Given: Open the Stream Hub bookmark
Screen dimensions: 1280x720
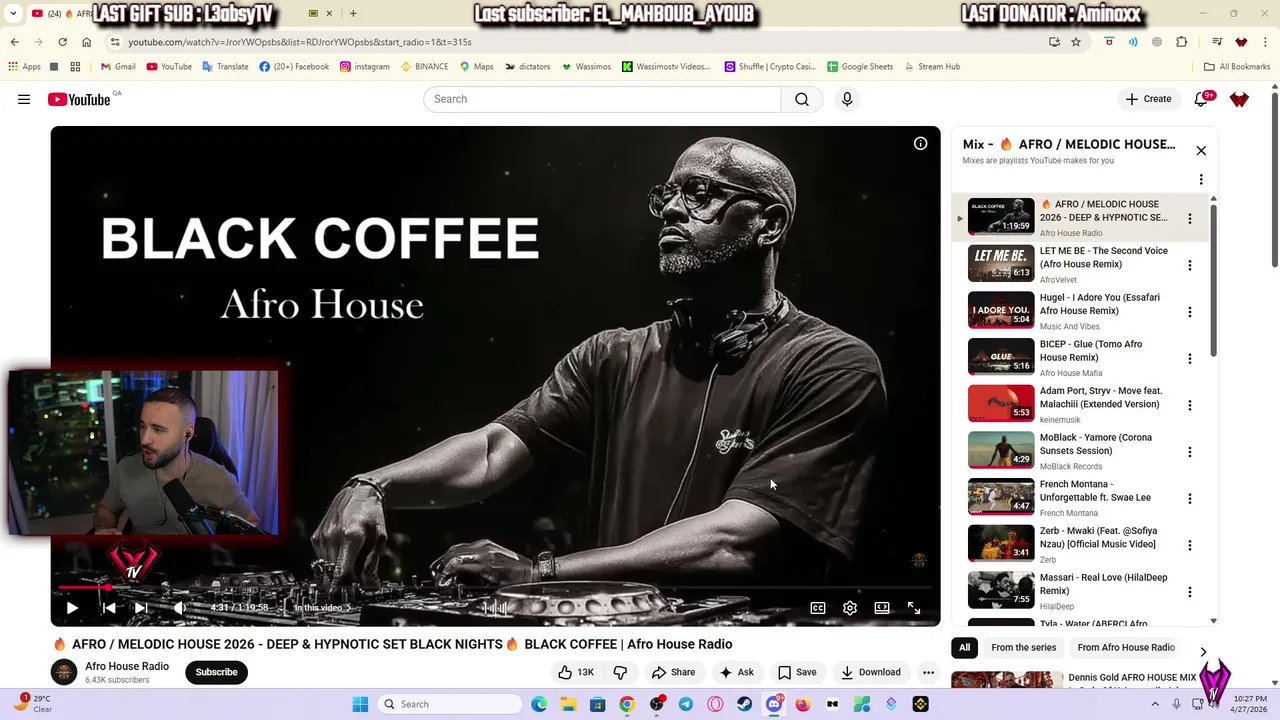Looking at the screenshot, I should tap(932, 67).
